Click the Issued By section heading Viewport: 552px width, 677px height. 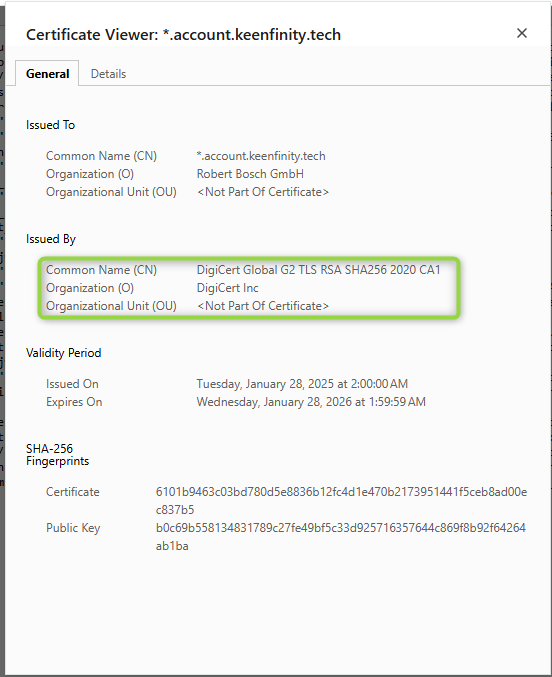[x=51, y=239]
